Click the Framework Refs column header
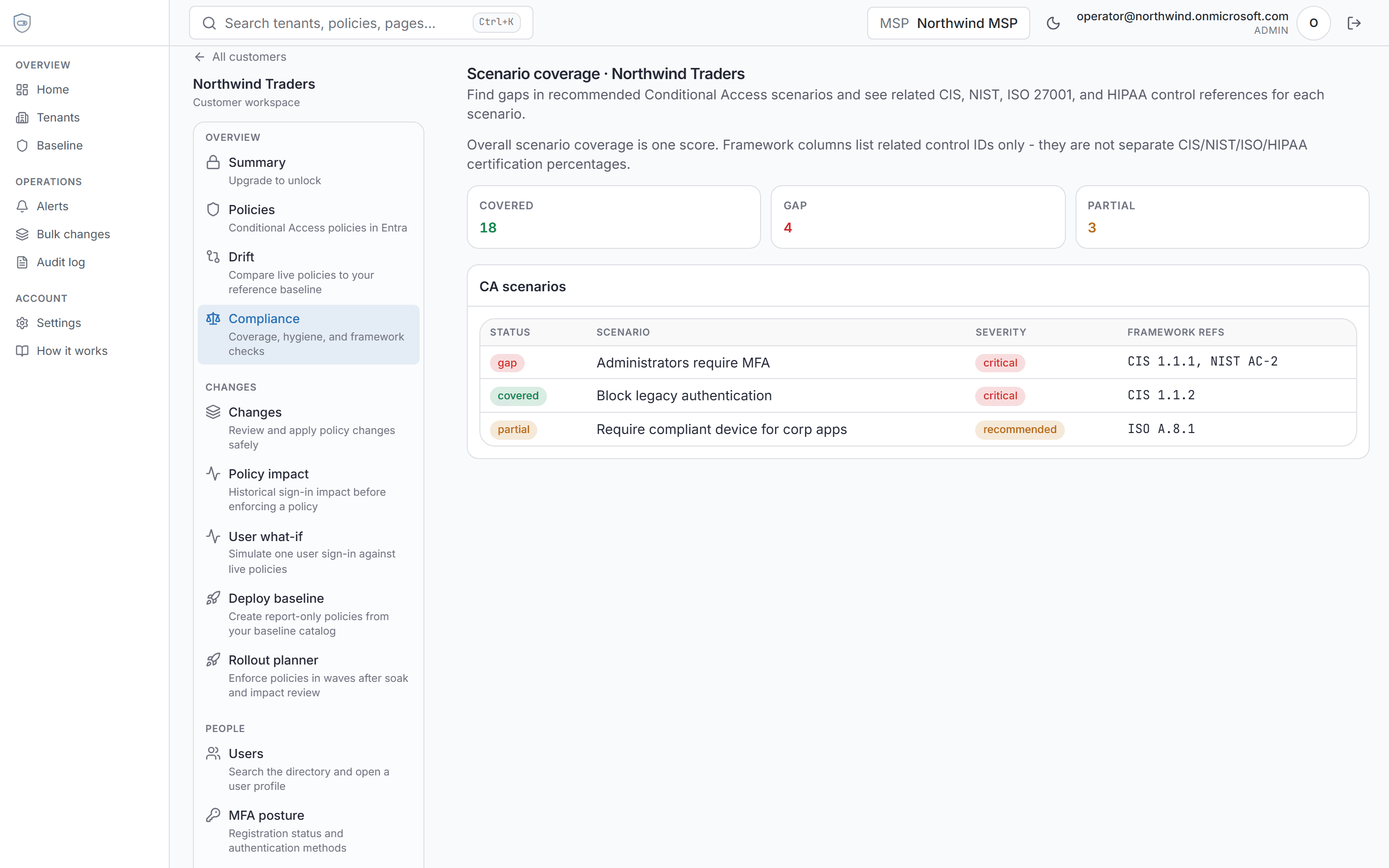The width and height of the screenshot is (1389, 868). pyautogui.click(x=1175, y=332)
